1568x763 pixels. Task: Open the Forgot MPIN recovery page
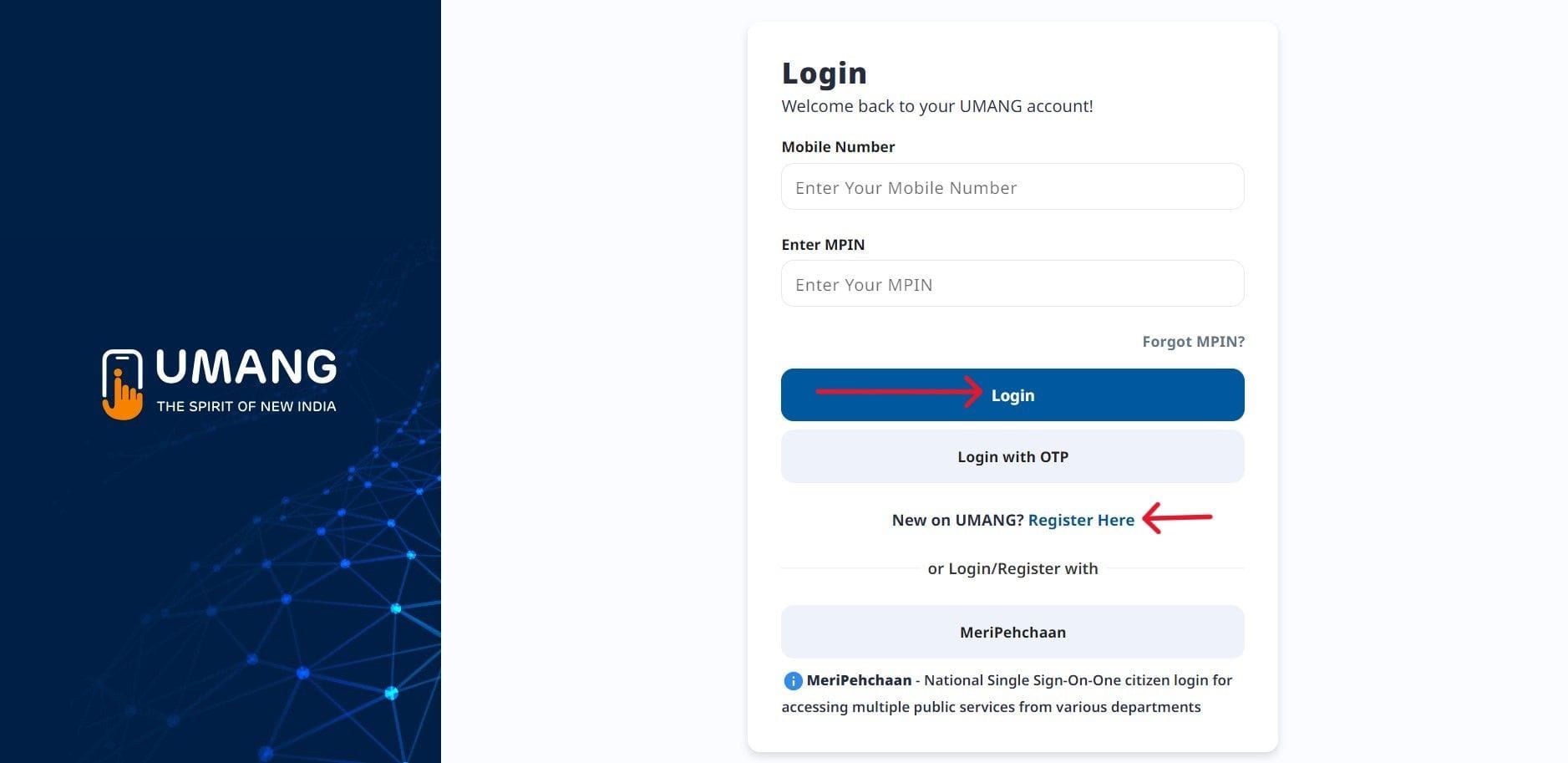[1192, 341]
